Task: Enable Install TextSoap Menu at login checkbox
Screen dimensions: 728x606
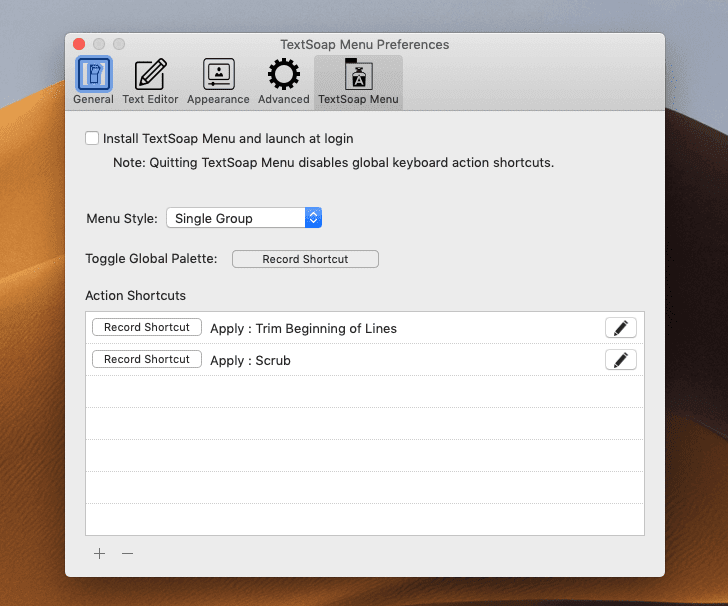Action: pos(92,138)
